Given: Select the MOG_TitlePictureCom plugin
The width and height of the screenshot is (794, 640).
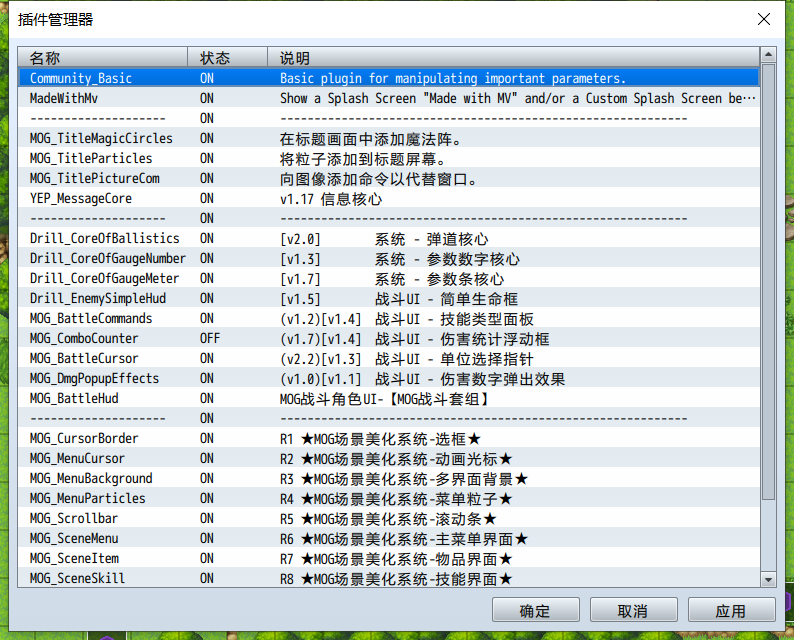Looking at the screenshot, I should 389,178.
